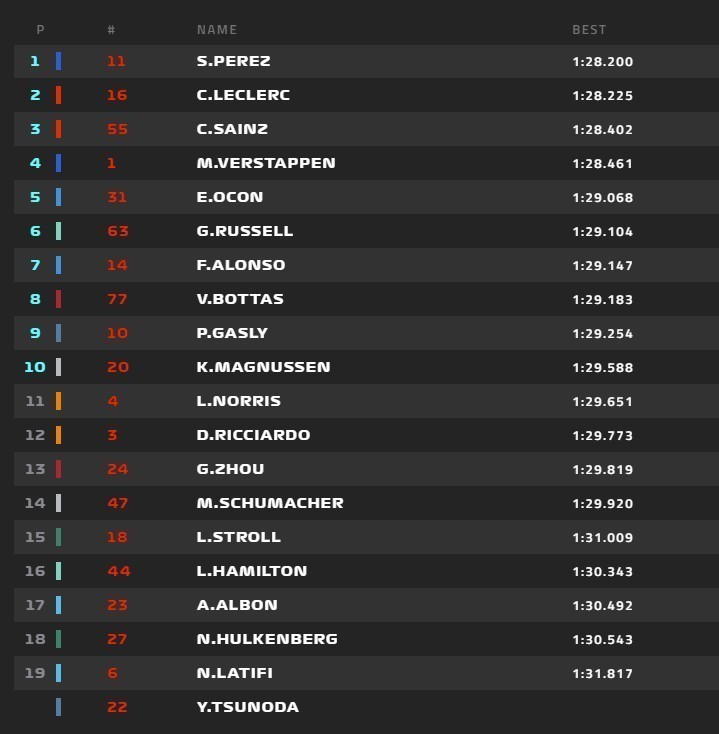Click the green team bar beside L.STROLL
Image resolution: width=719 pixels, height=734 pixels.
pos(59,537)
